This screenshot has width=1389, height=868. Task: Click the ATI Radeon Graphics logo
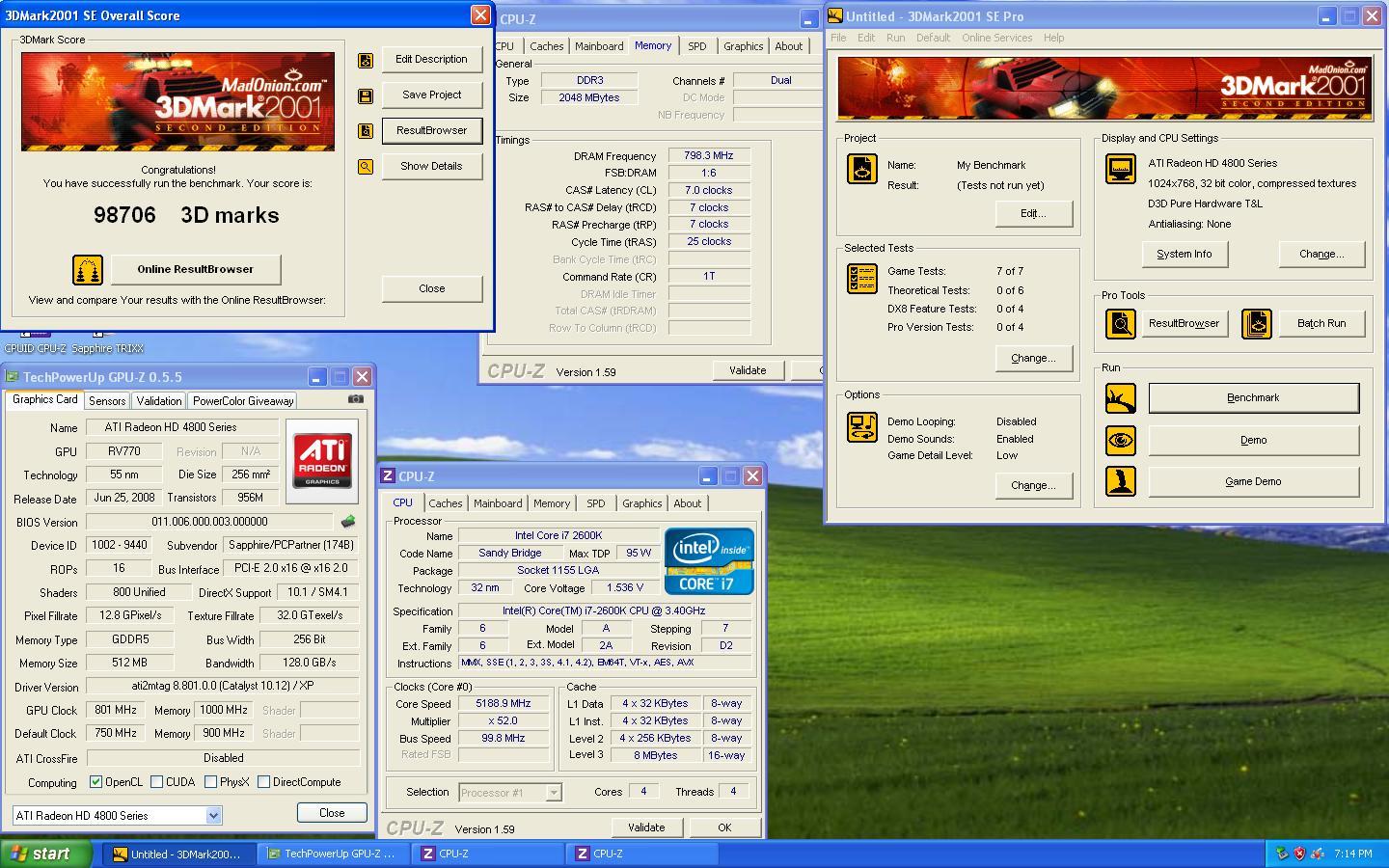pos(322,460)
